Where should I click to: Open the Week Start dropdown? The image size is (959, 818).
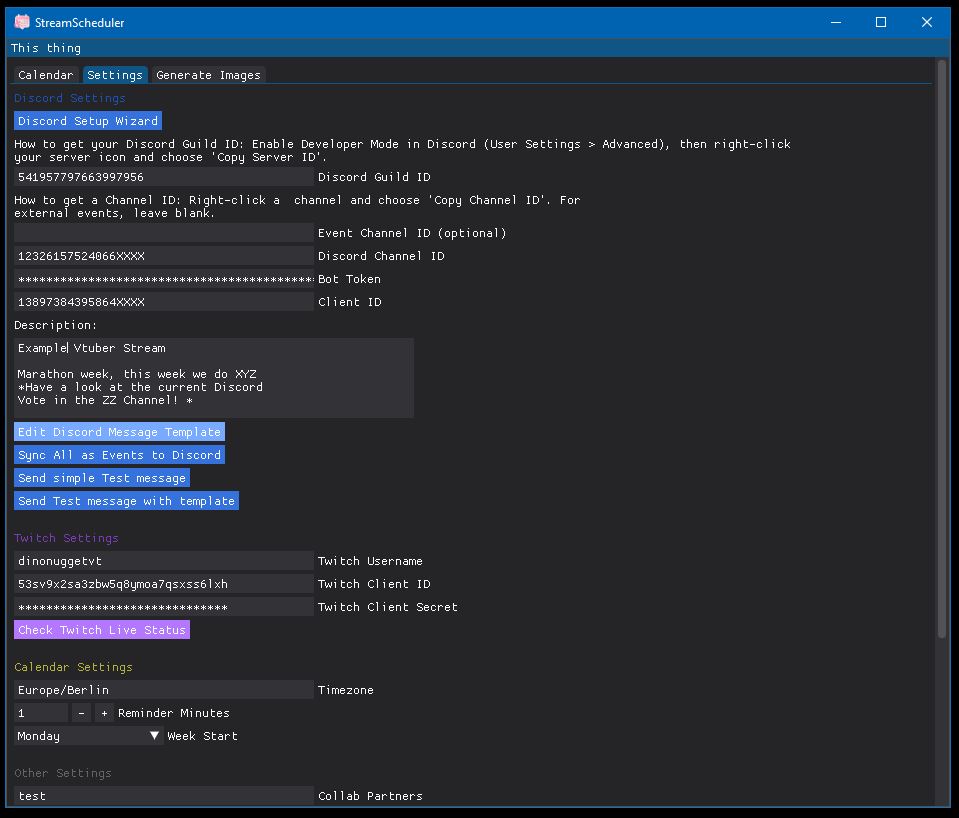(87, 735)
